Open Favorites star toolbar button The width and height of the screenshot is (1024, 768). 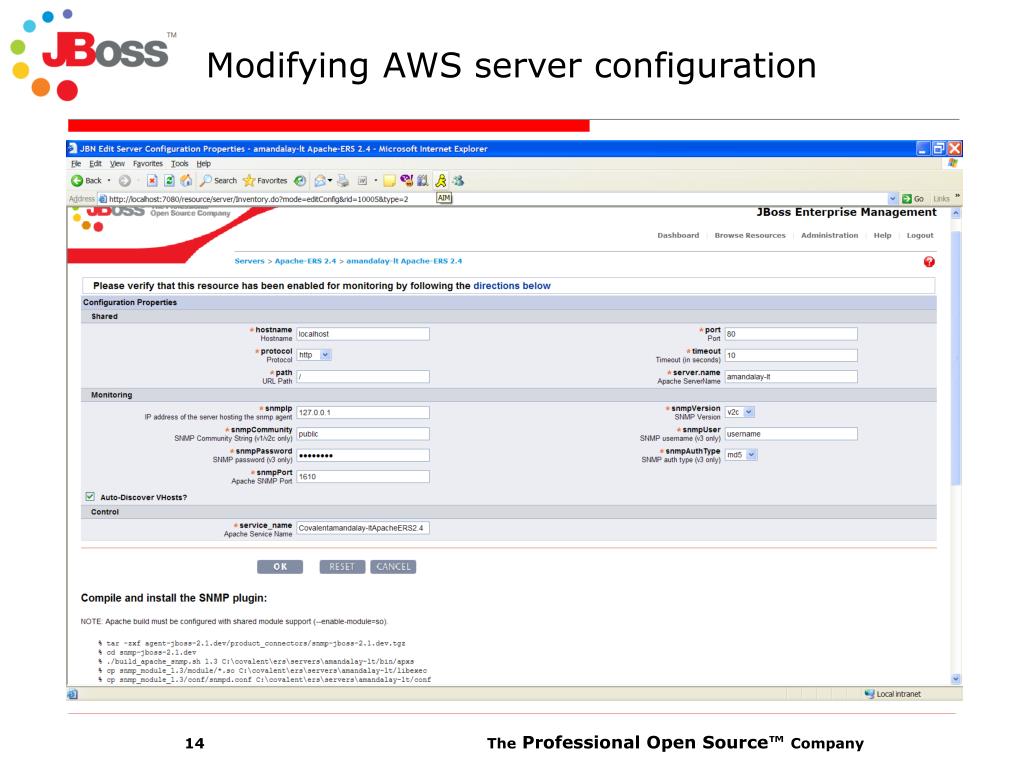coord(265,181)
